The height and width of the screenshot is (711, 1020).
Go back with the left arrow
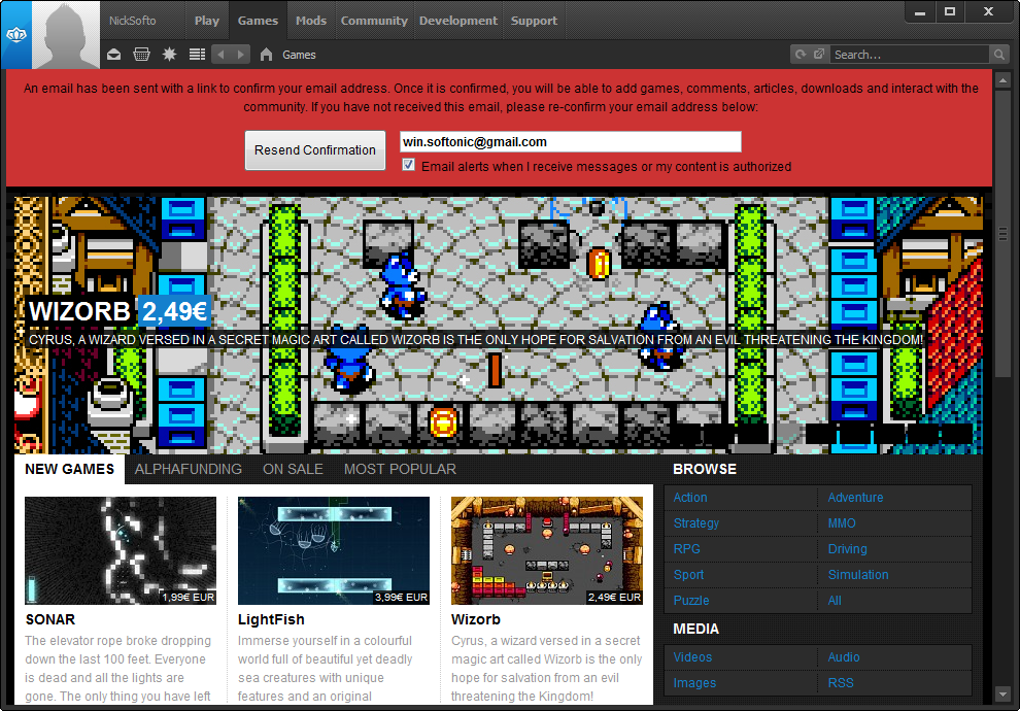[221, 55]
